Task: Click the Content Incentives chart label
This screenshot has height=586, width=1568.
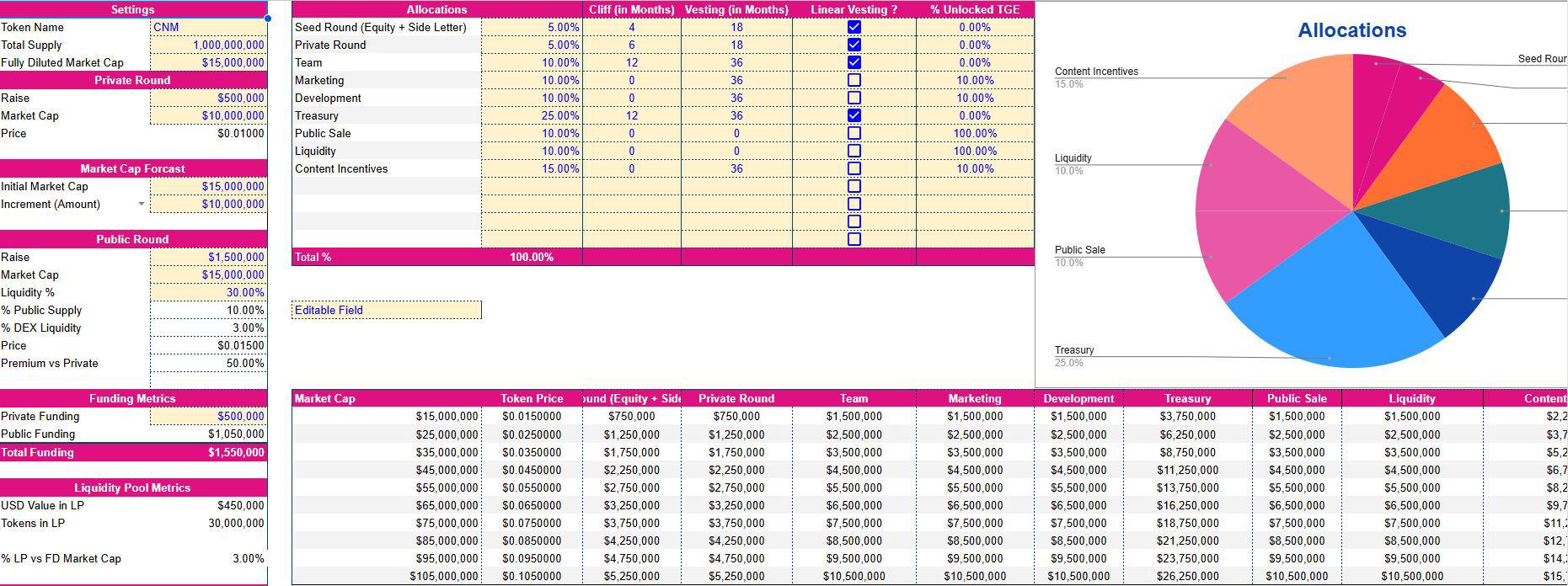Action: (x=1095, y=72)
